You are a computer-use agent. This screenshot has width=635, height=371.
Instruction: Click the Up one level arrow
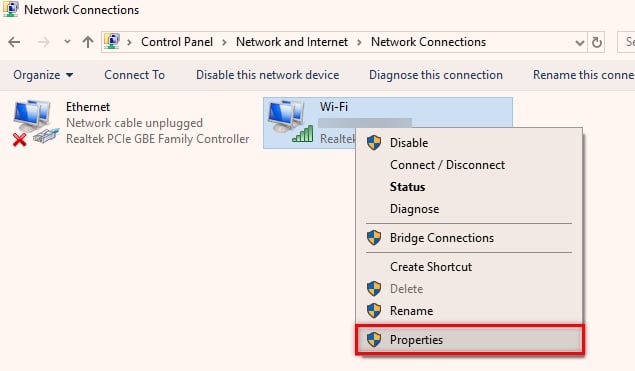[88, 42]
